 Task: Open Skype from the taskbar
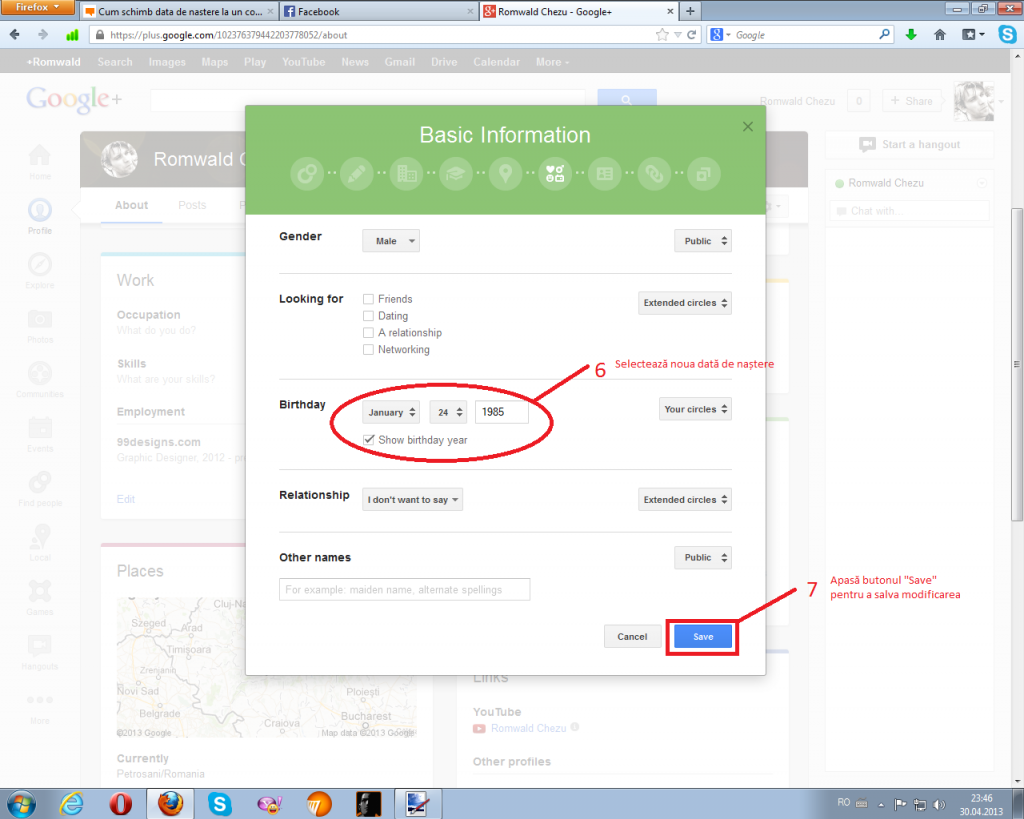click(220, 804)
